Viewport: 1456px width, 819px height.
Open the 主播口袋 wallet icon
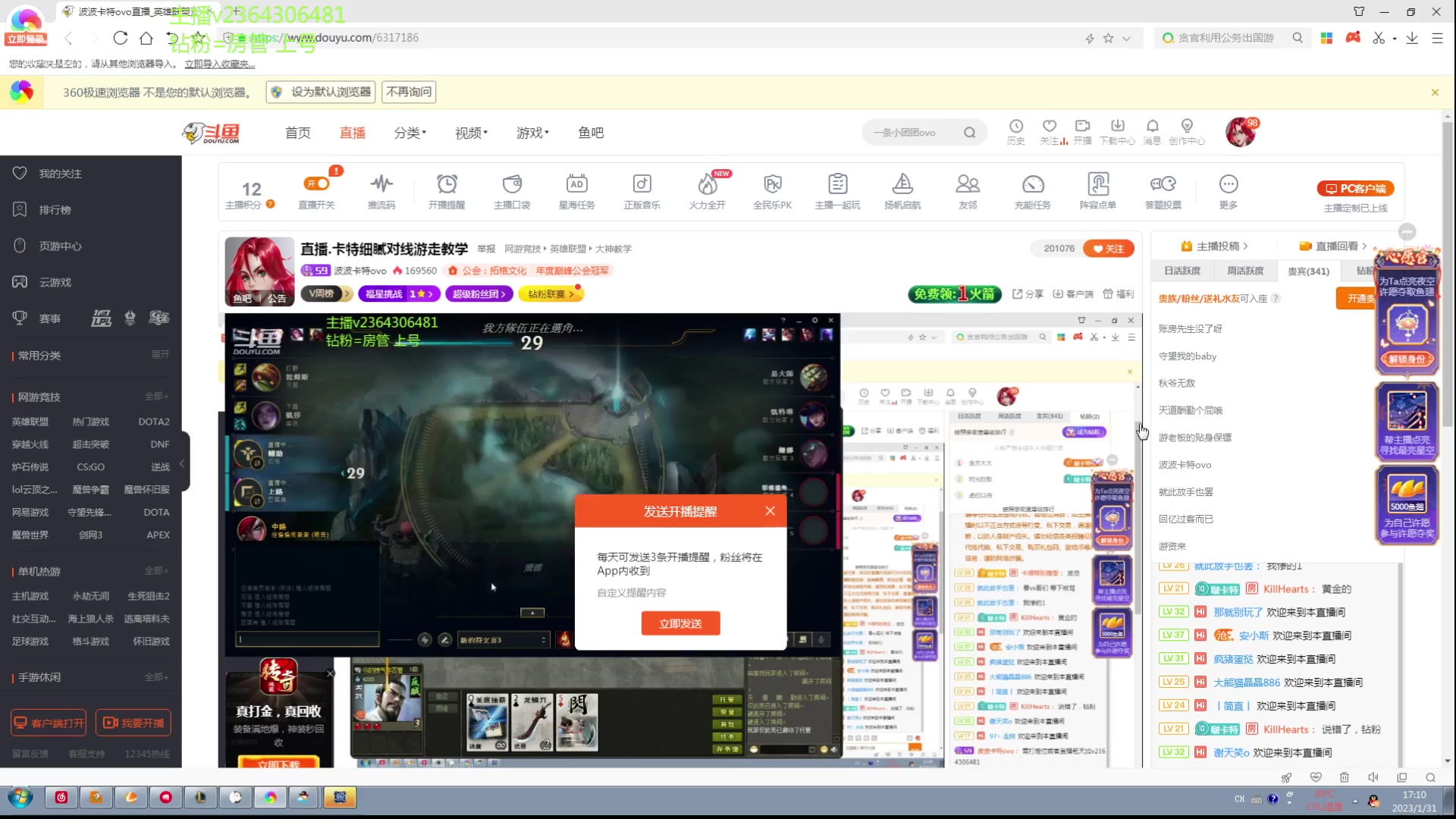pos(512,192)
